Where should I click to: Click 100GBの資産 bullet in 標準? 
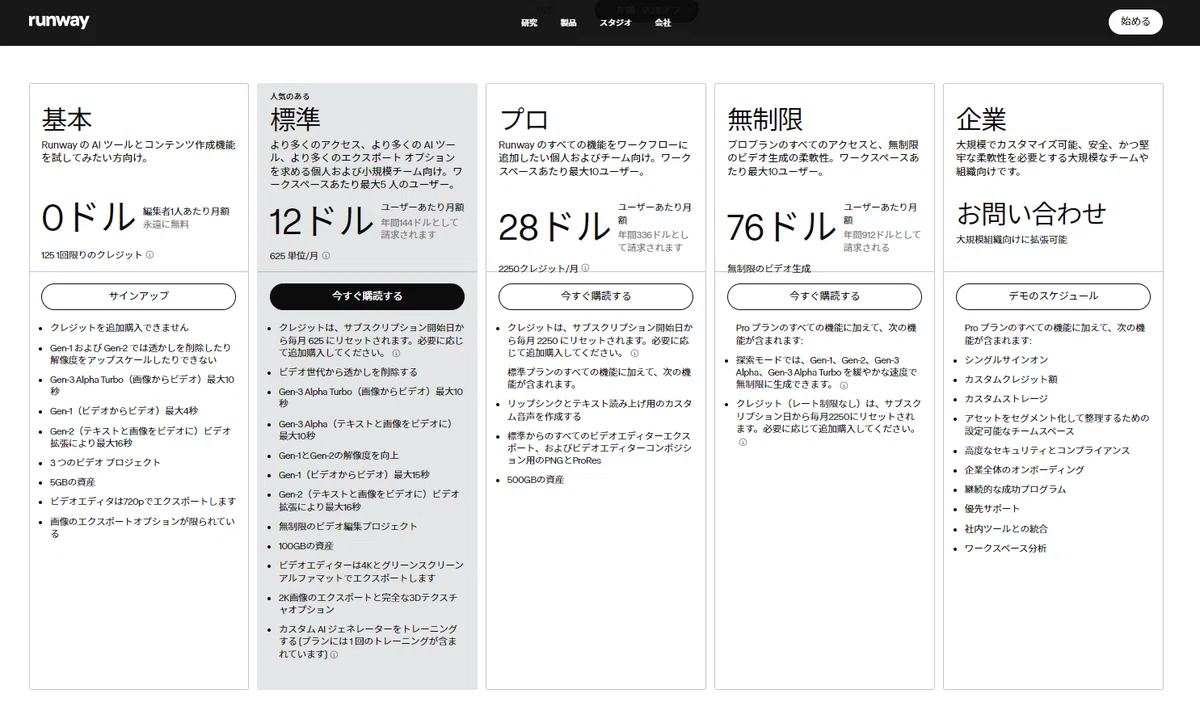[x=306, y=546]
